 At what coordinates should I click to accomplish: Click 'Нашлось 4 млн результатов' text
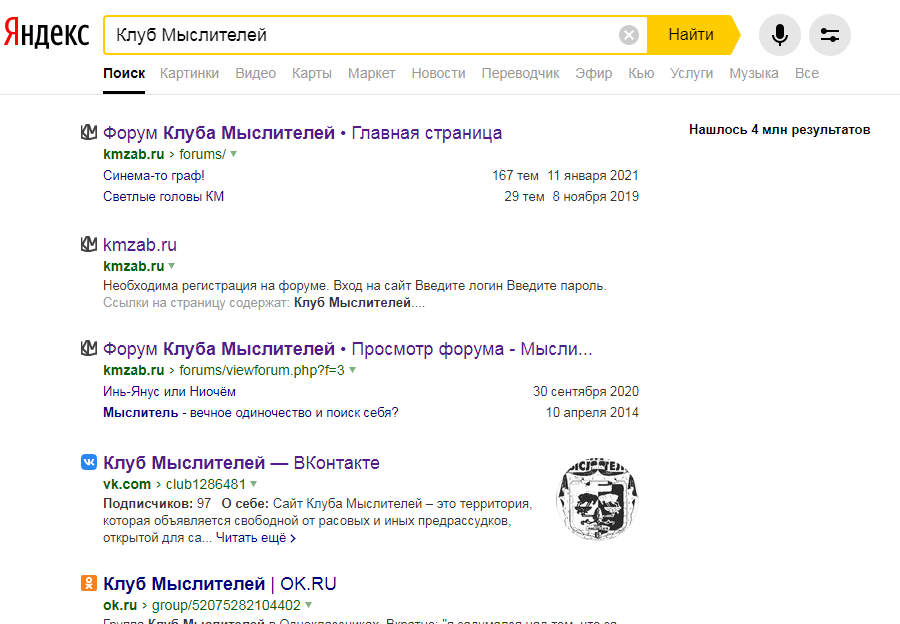click(779, 130)
